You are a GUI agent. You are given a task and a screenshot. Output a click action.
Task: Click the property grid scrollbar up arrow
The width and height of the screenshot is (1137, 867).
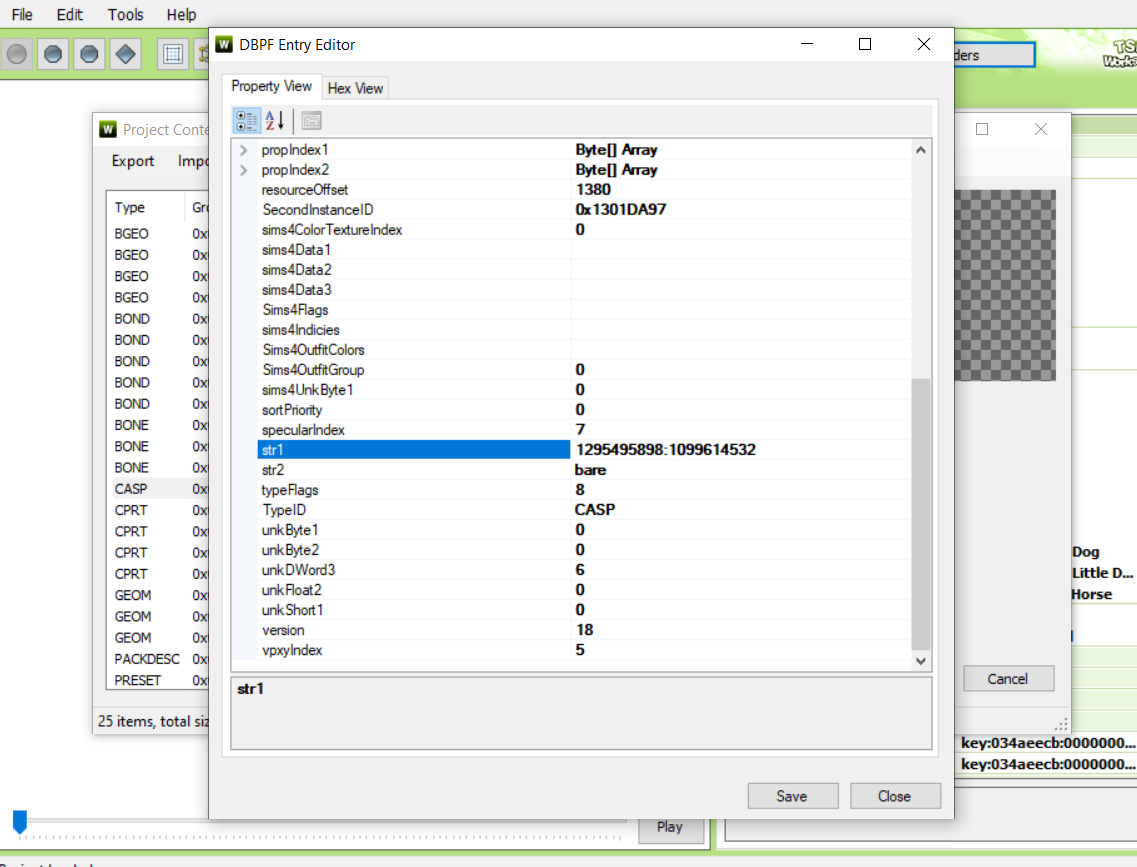click(x=921, y=150)
